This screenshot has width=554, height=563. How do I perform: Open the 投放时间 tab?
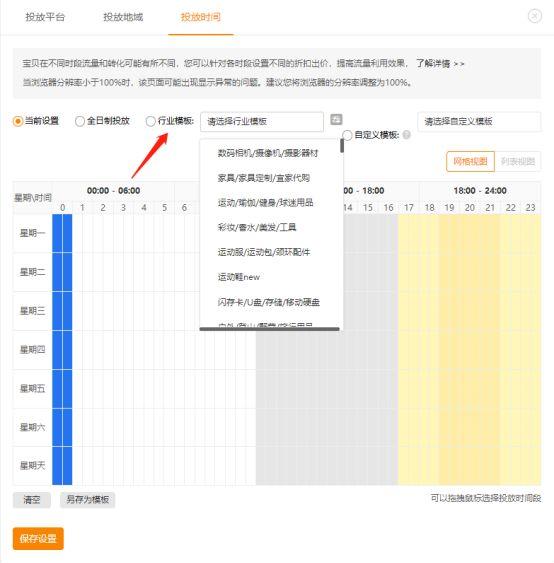pyautogui.click(x=201, y=17)
